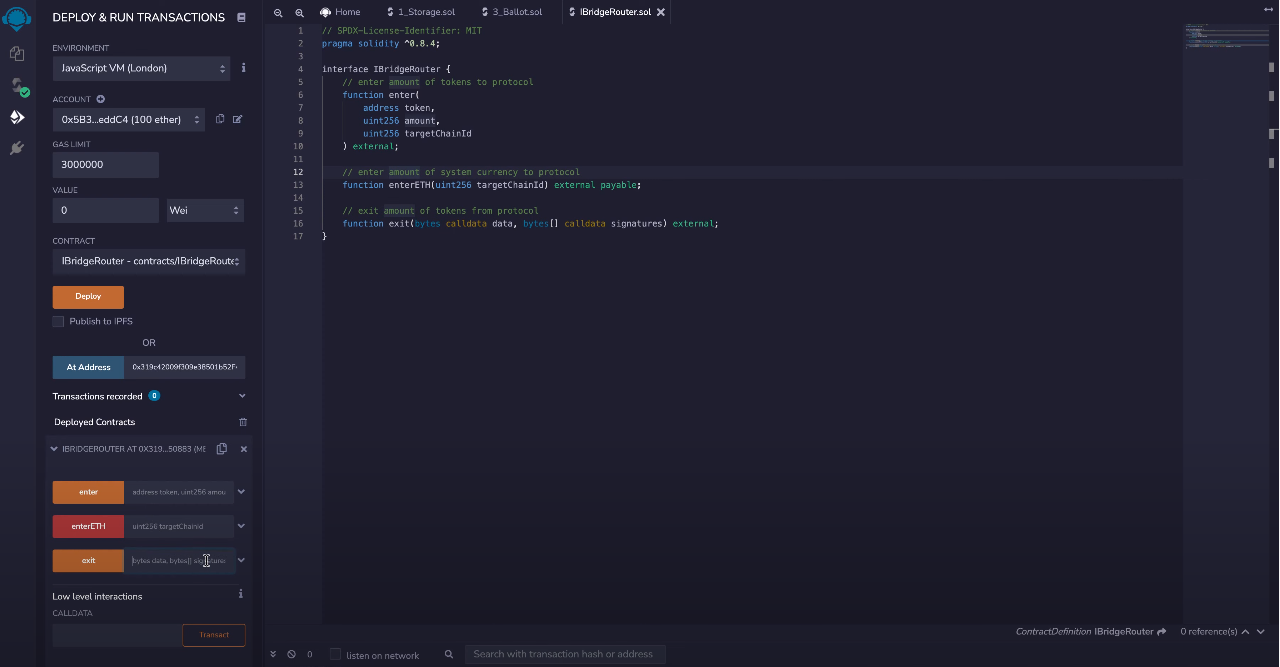Image resolution: width=1280 pixels, height=667 pixels.
Task: Enable the Publish to IPFS checkbox
Action: pos(58,321)
